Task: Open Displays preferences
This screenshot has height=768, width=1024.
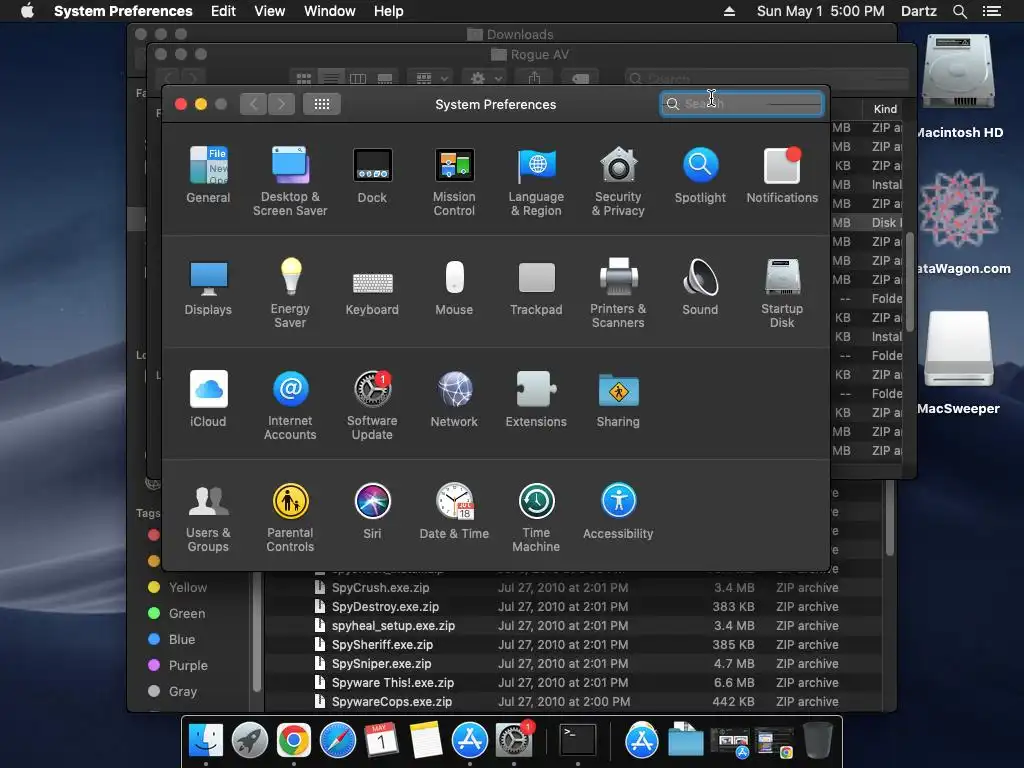Action: [208, 287]
